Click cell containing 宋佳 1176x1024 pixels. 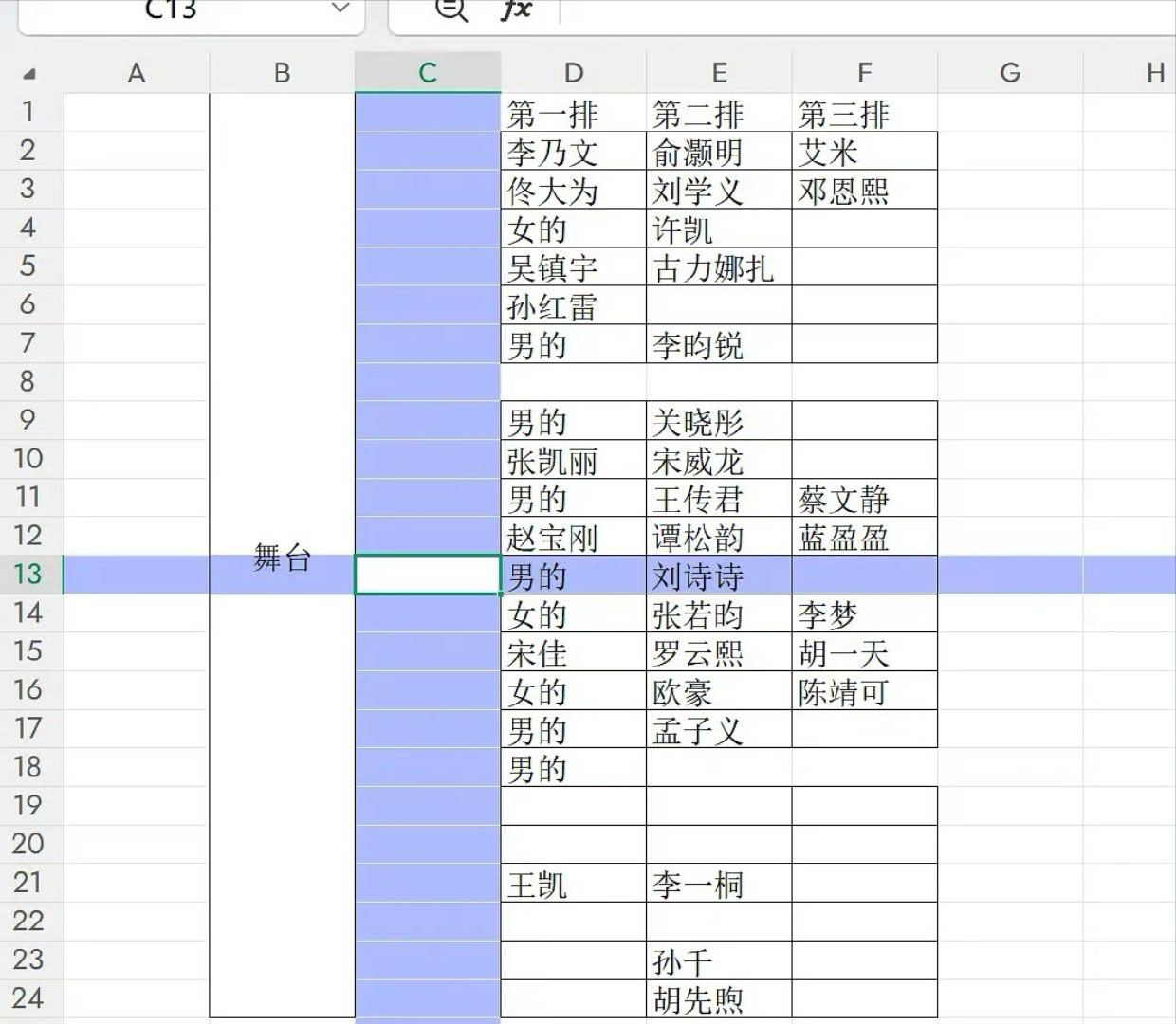[574, 653]
